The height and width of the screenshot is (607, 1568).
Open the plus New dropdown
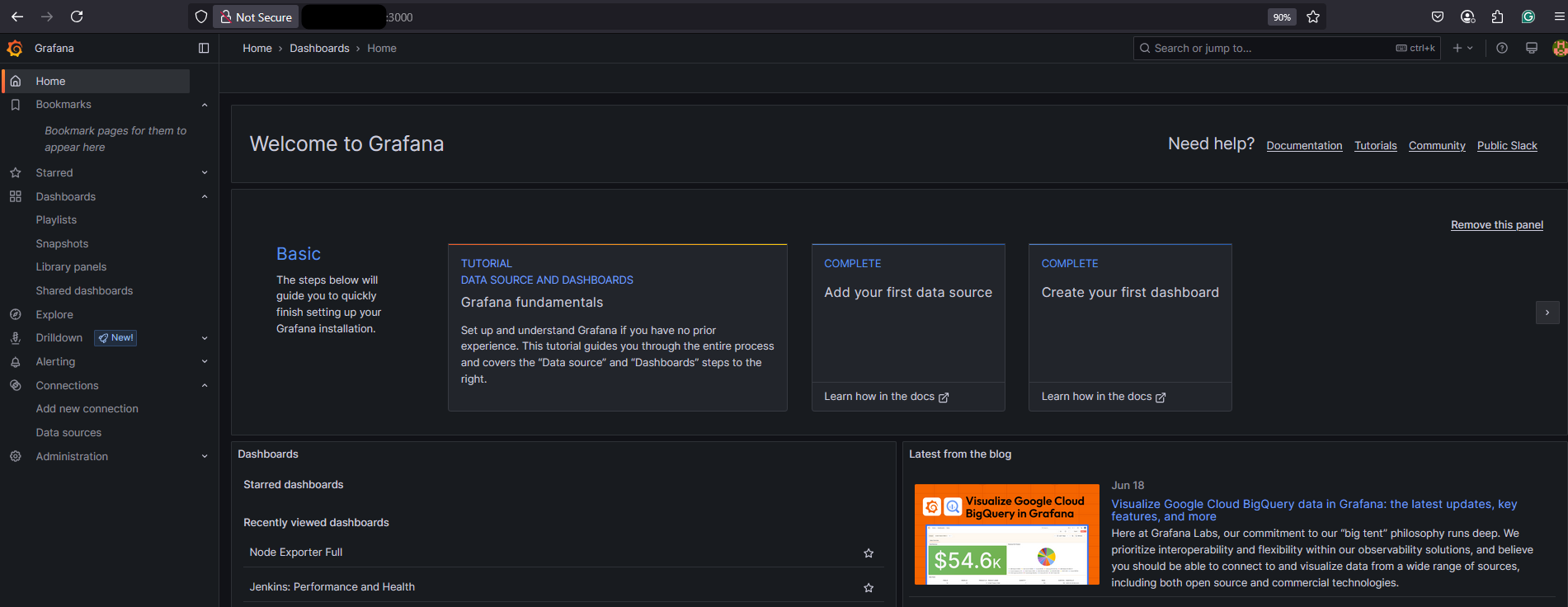(1462, 49)
